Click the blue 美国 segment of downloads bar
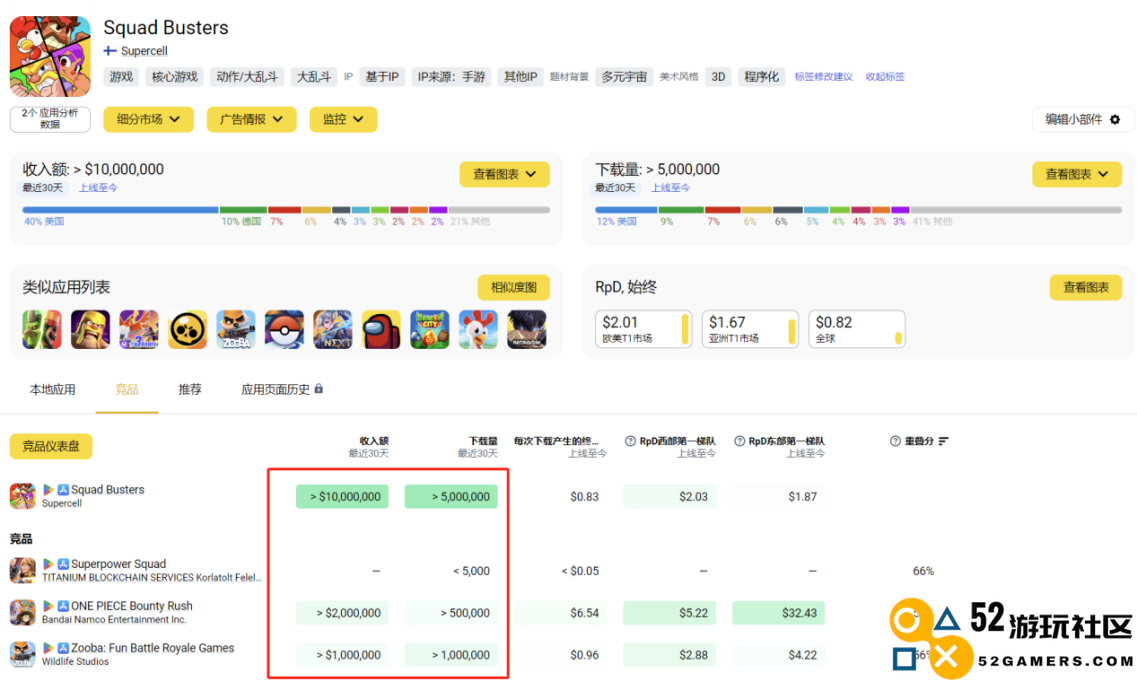The image size is (1137, 681). click(x=626, y=210)
